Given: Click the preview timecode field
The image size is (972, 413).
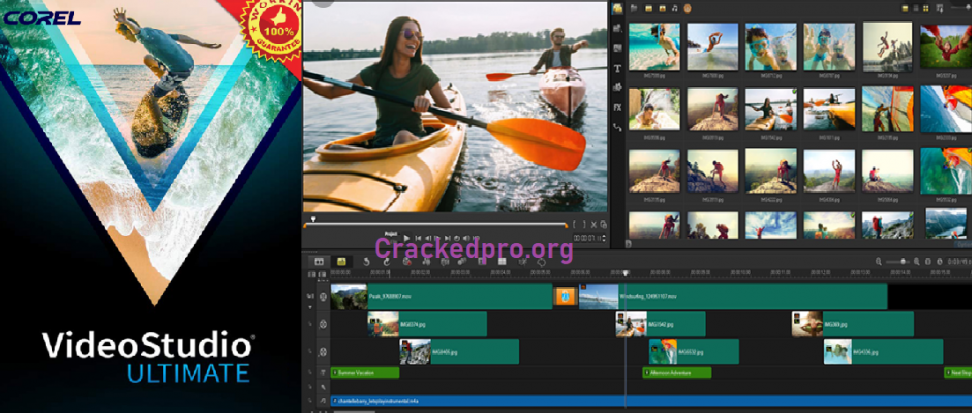Looking at the screenshot, I should point(589,238).
